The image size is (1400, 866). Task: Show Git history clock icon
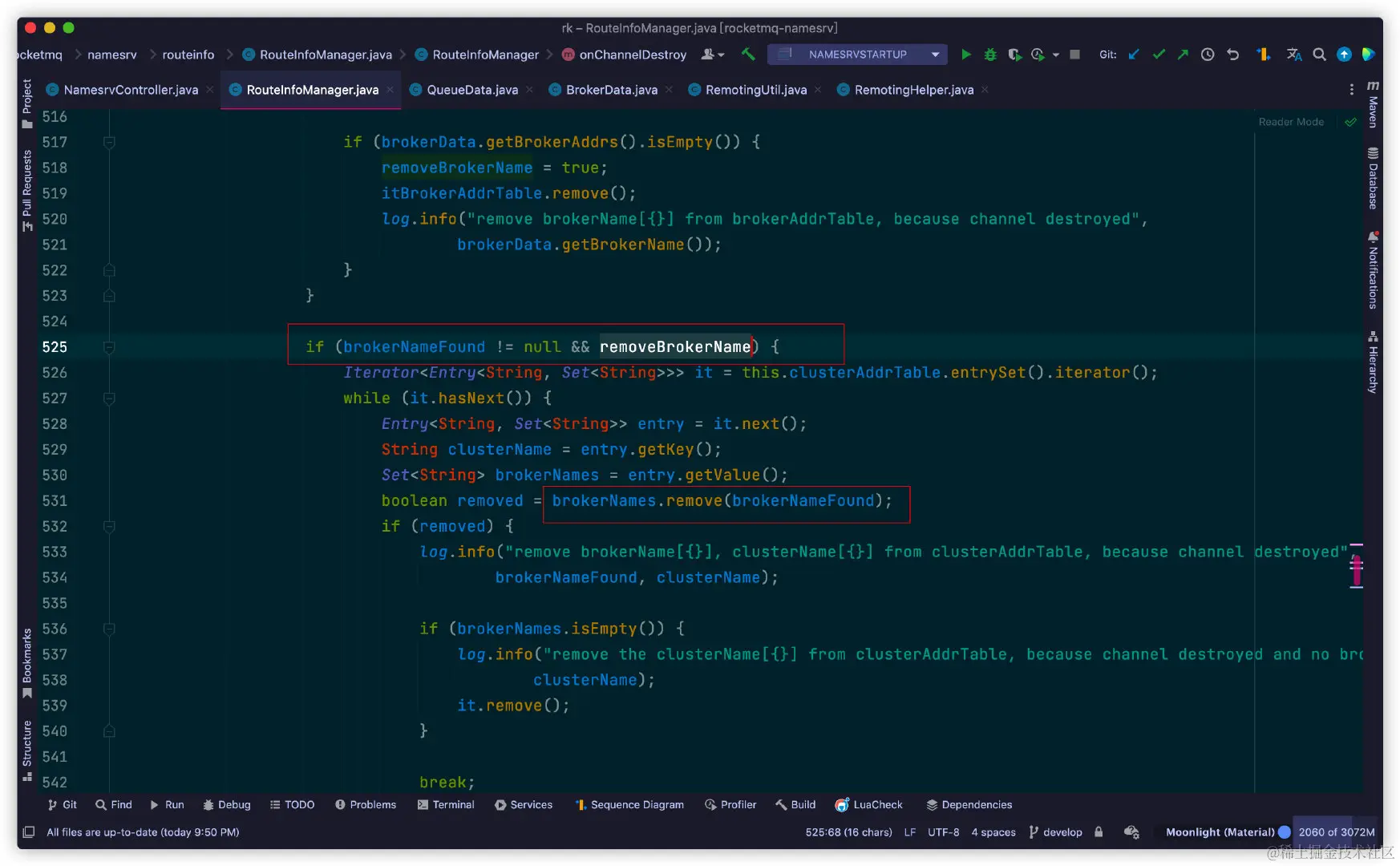(x=1208, y=55)
